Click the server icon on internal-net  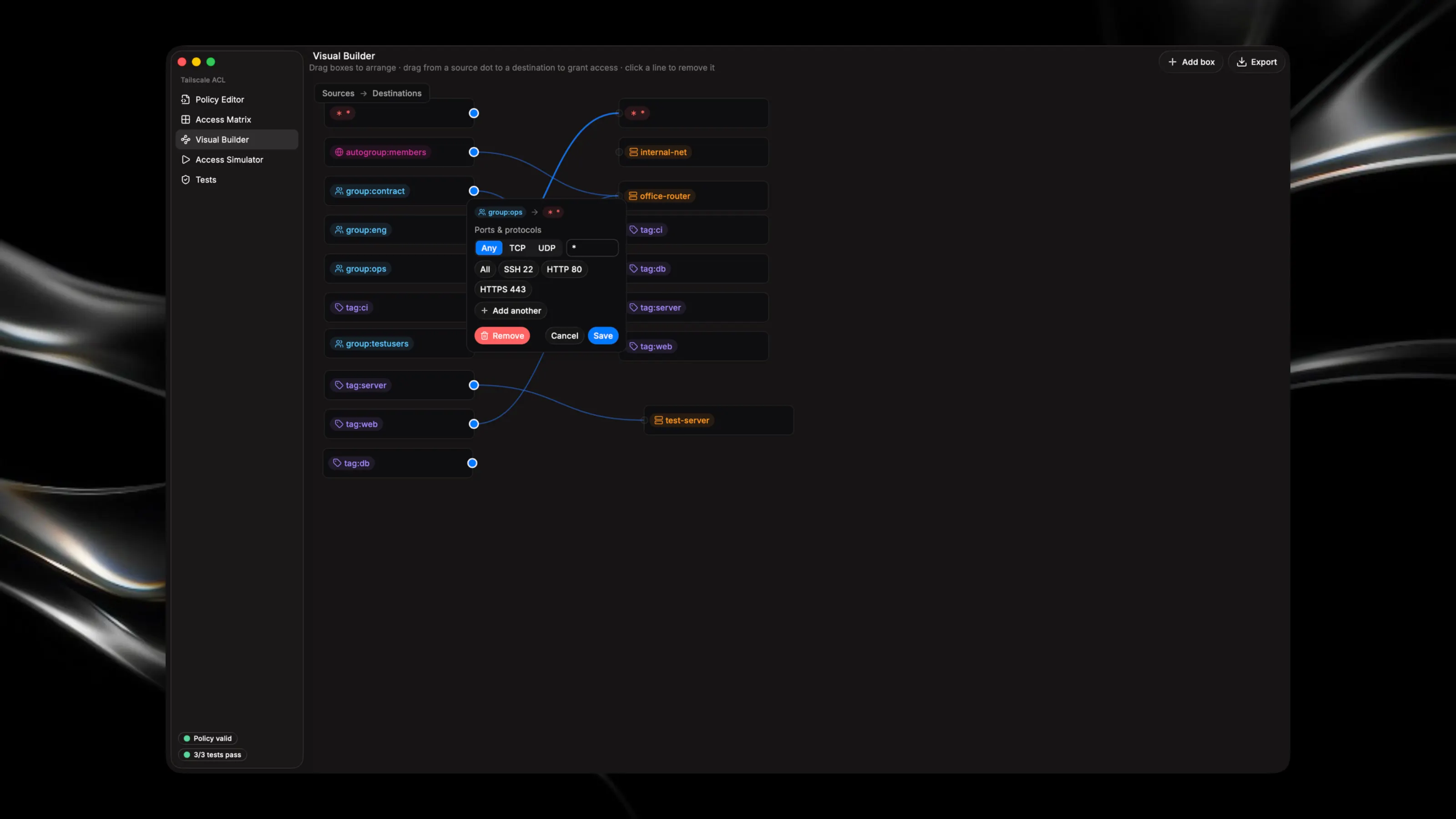point(634,152)
